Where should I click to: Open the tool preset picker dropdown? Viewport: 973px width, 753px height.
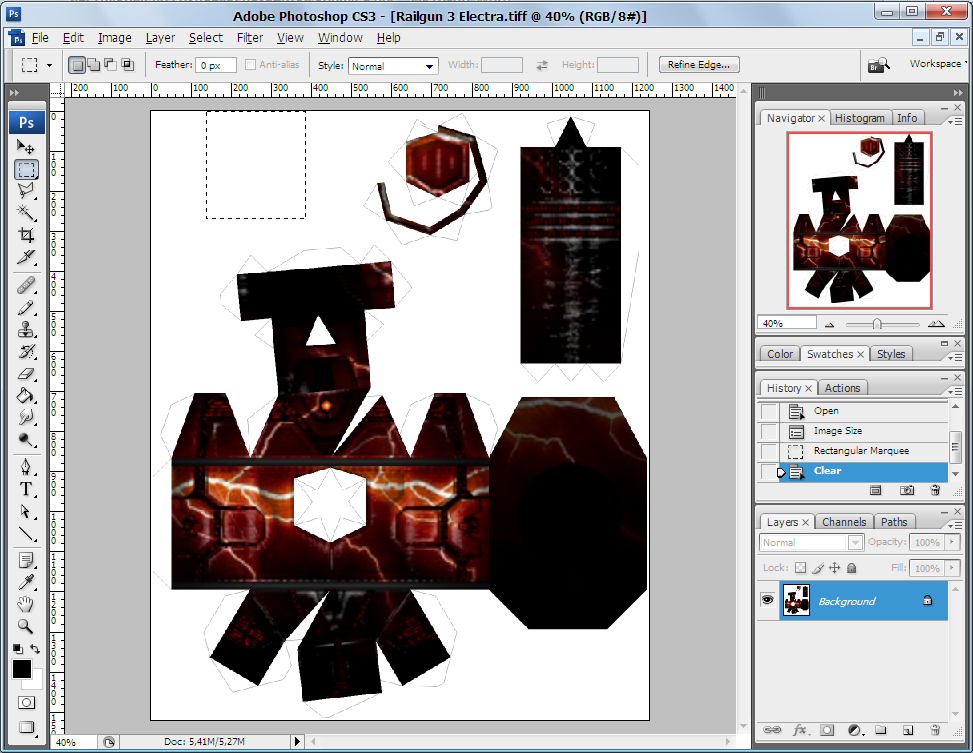pyautogui.click(x=50, y=65)
